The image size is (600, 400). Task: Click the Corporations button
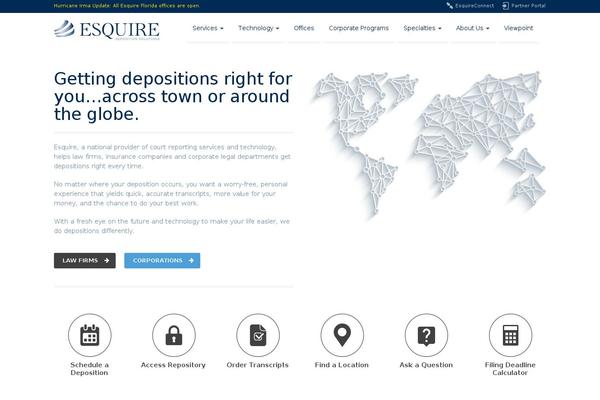(x=162, y=261)
